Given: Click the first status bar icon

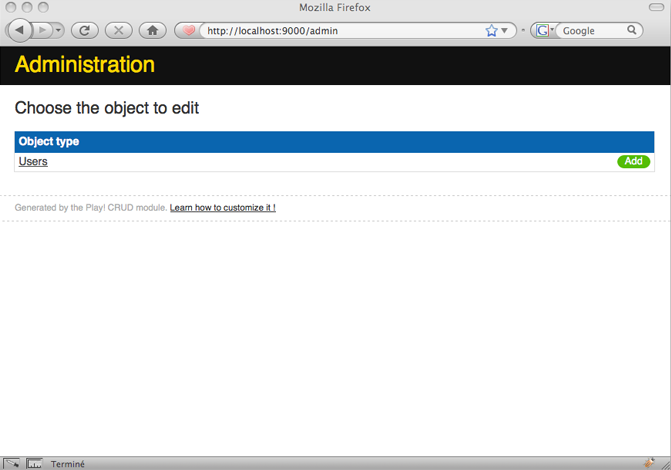Looking at the screenshot, I should coord(11,463).
